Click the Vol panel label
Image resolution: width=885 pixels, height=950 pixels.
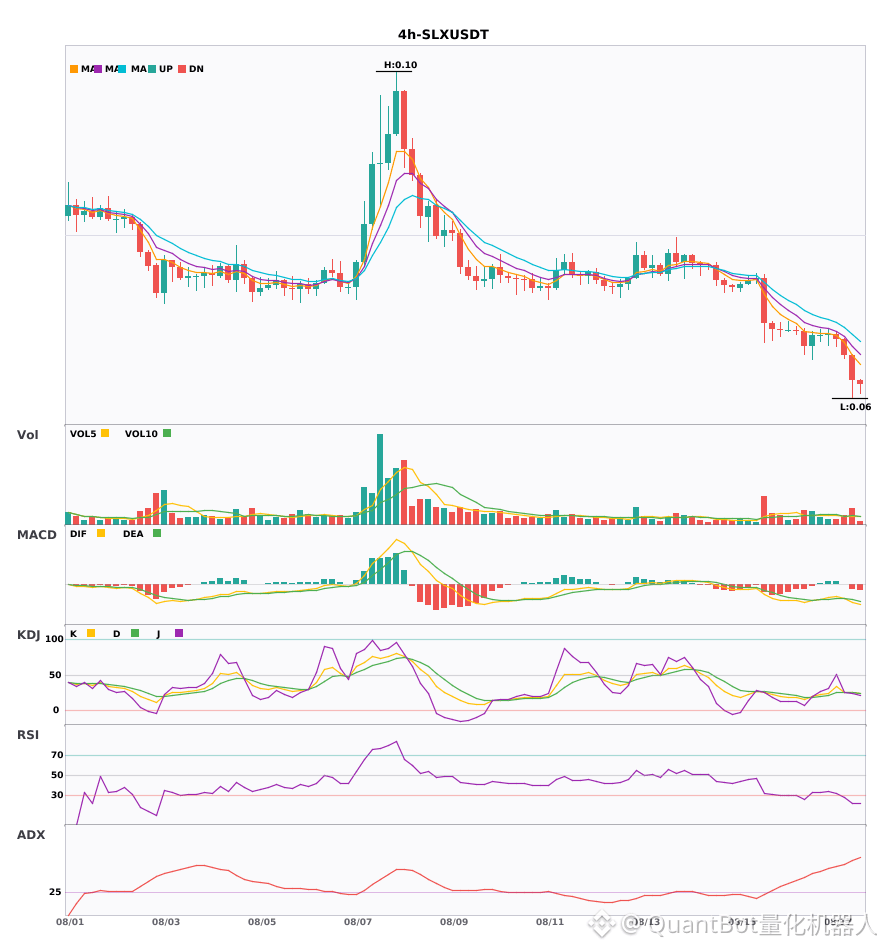pos(27,434)
